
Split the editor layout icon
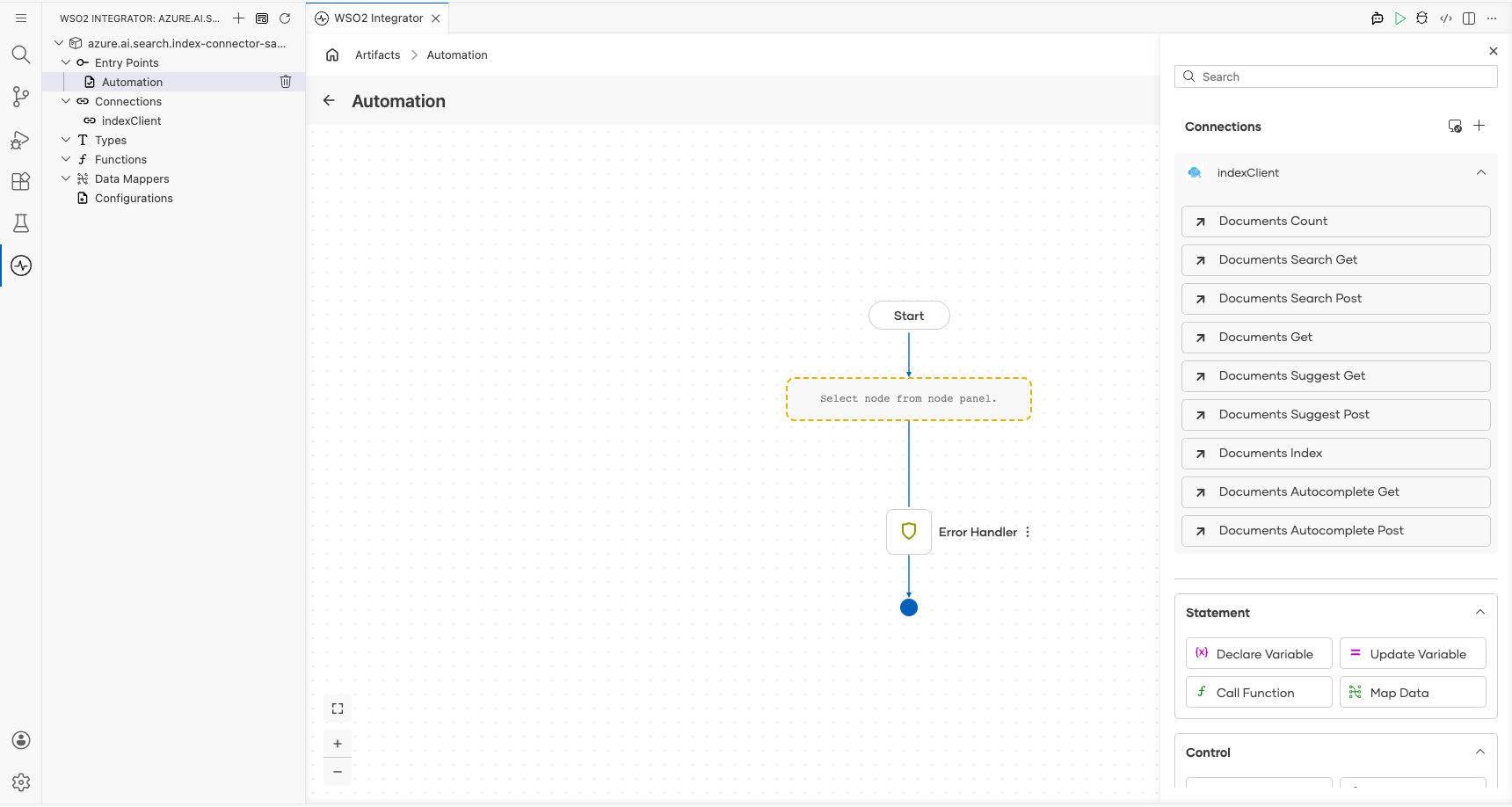[x=1469, y=18]
